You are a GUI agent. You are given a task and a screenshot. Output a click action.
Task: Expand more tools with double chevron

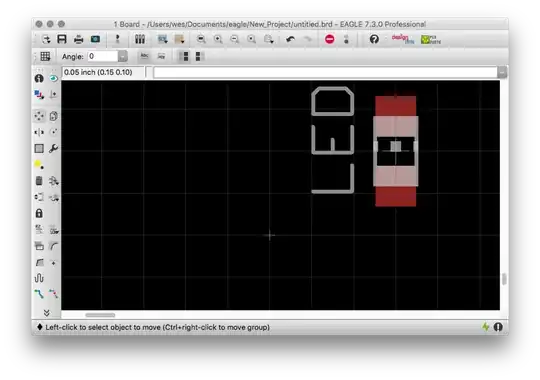[46, 313]
